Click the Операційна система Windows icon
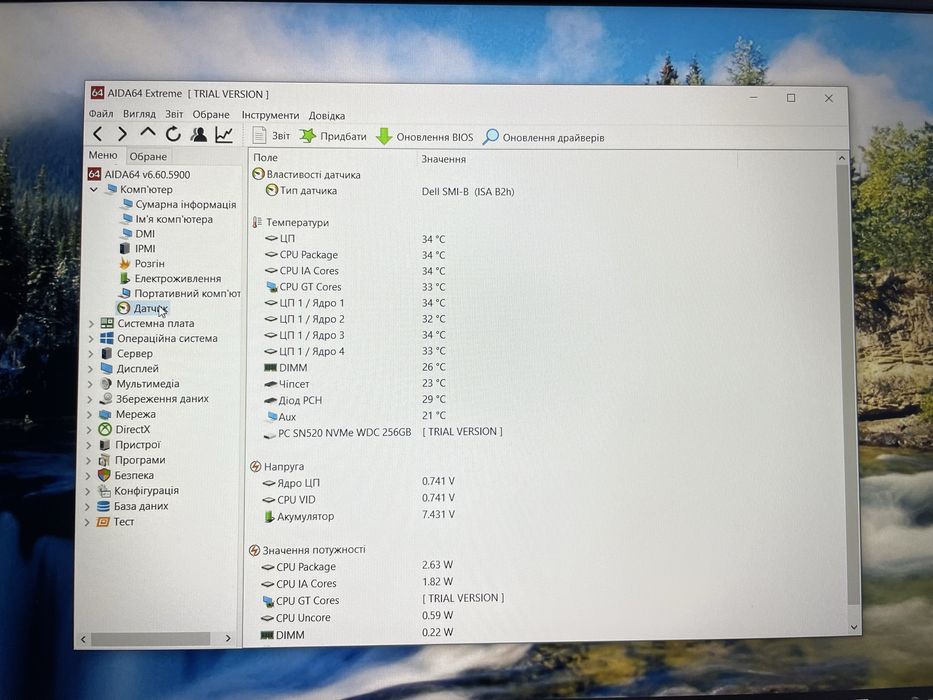The width and height of the screenshot is (933, 700). point(107,338)
